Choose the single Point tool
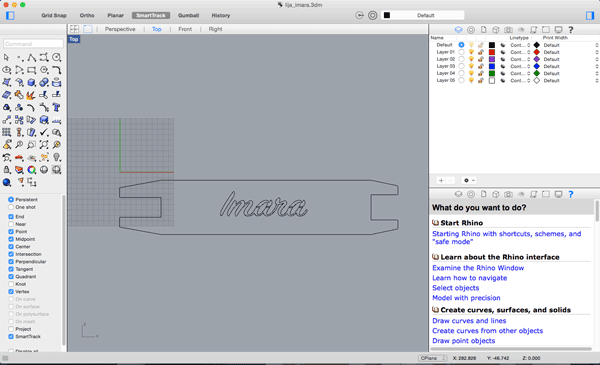600x365 pixels. 19,57
